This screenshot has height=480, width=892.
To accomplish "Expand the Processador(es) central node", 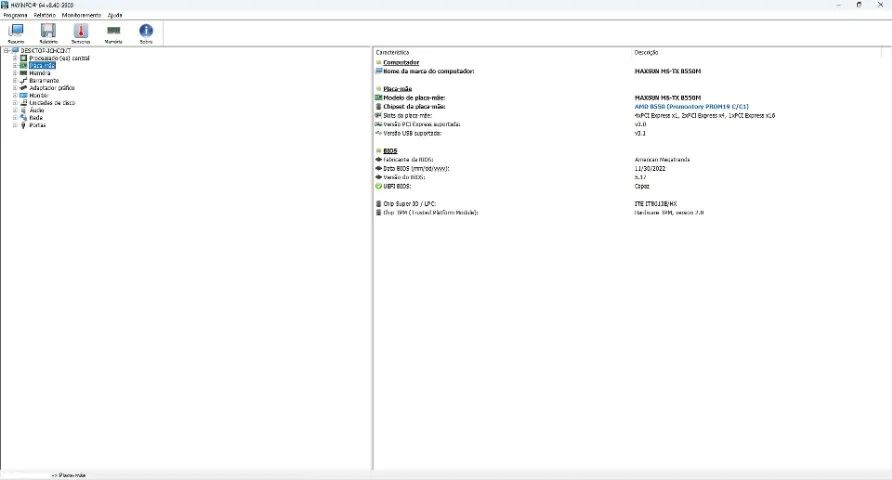I will coord(15,58).
